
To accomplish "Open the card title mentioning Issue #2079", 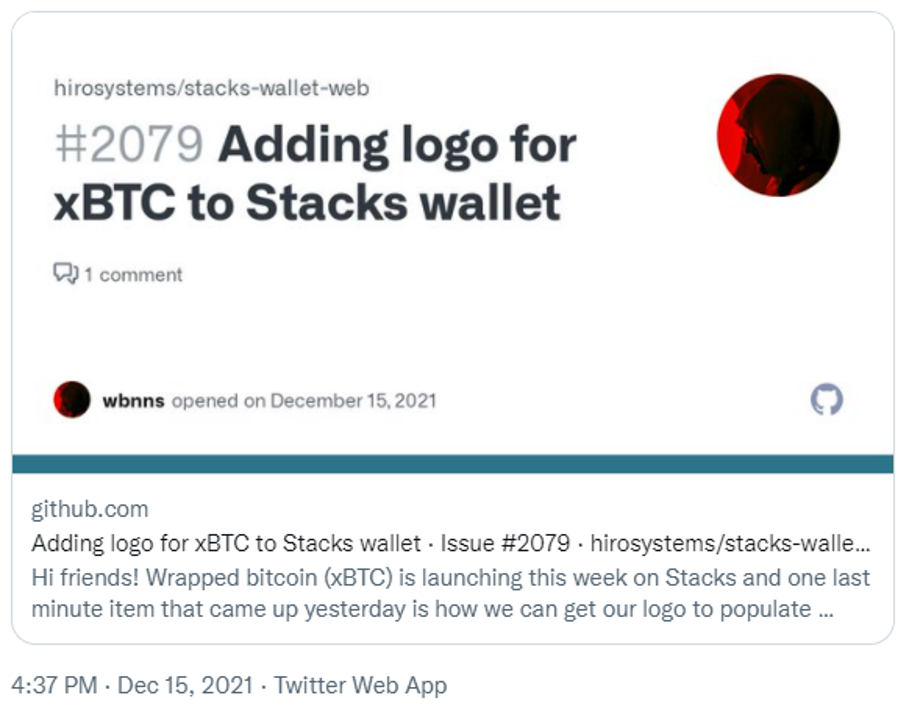I will pos(451,544).
